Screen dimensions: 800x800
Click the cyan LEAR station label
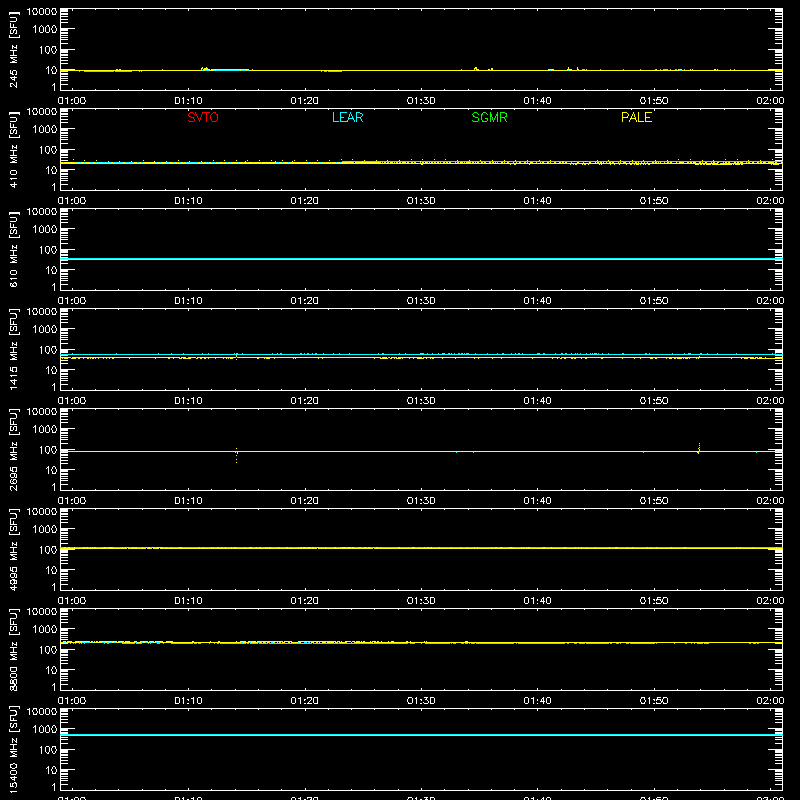(347, 117)
